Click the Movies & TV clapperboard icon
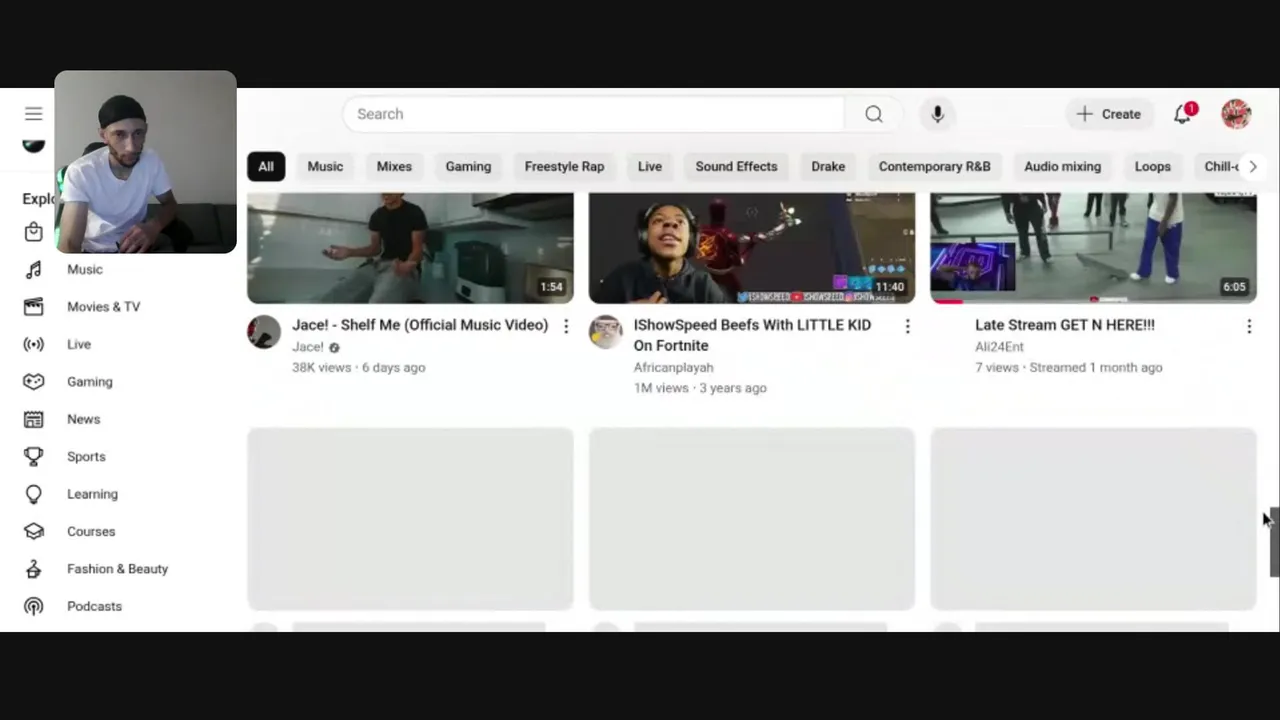Image resolution: width=1280 pixels, height=720 pixels. [x=33, y=307]
